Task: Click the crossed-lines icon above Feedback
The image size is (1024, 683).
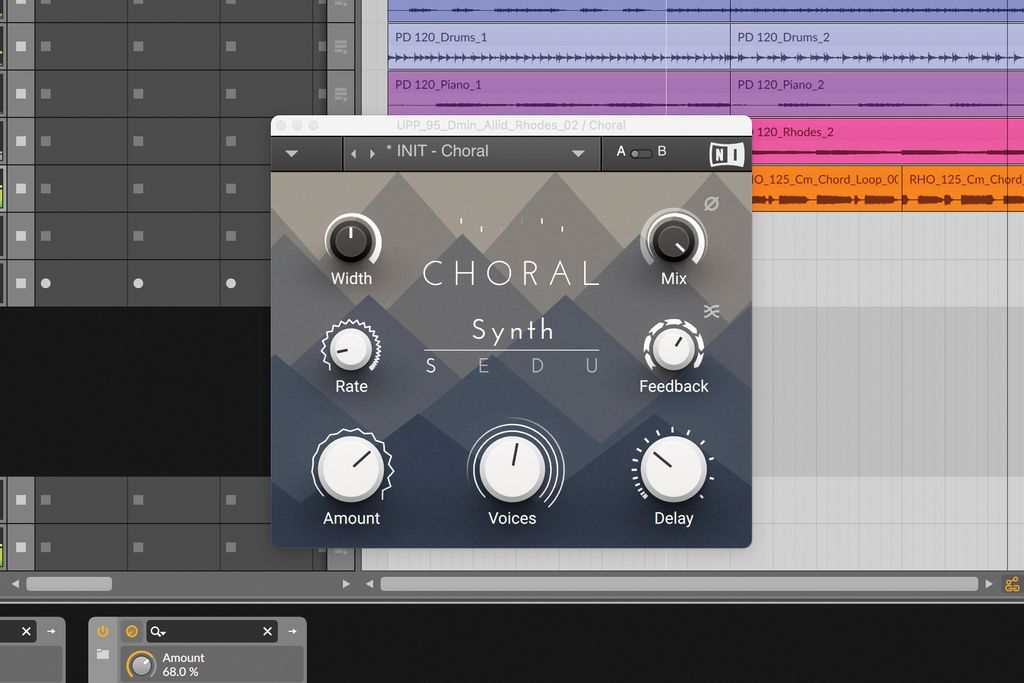Action: pos(712,311)
